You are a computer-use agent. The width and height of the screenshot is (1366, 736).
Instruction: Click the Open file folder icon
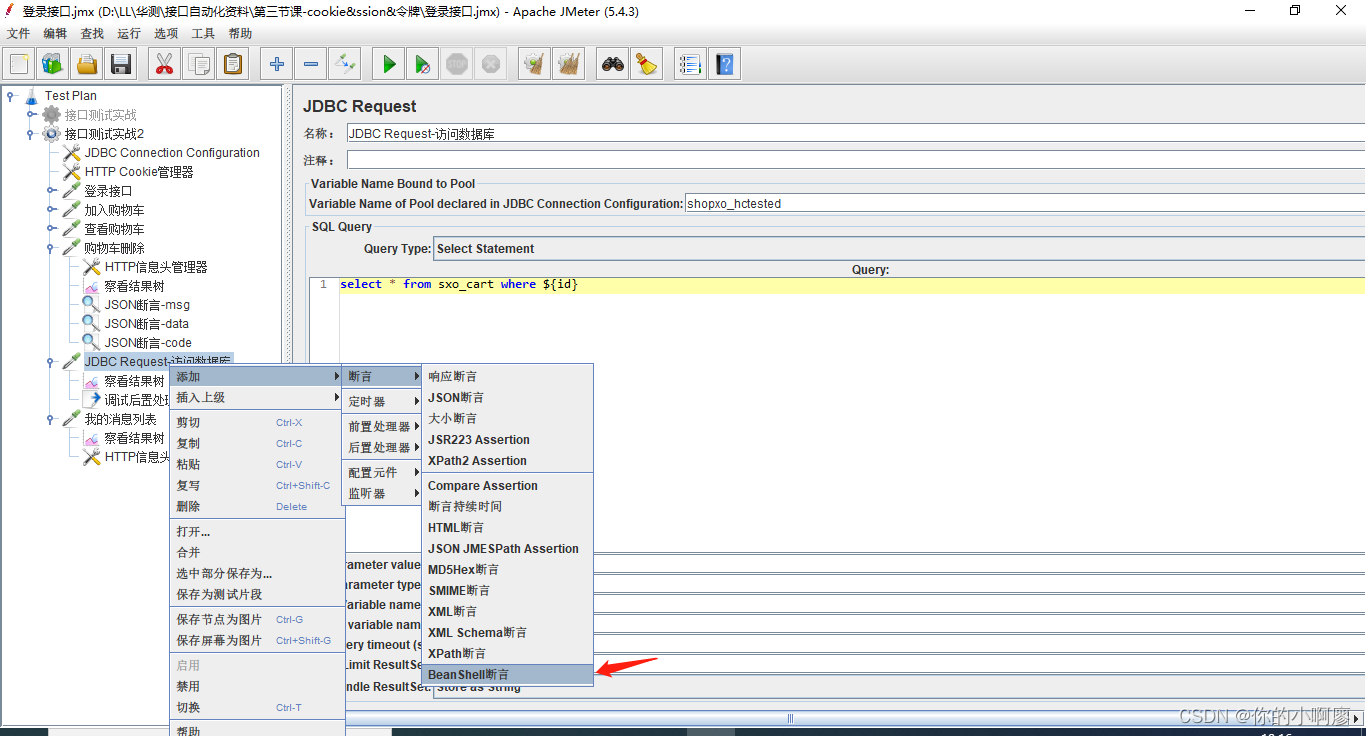click(x=87, y=64)
